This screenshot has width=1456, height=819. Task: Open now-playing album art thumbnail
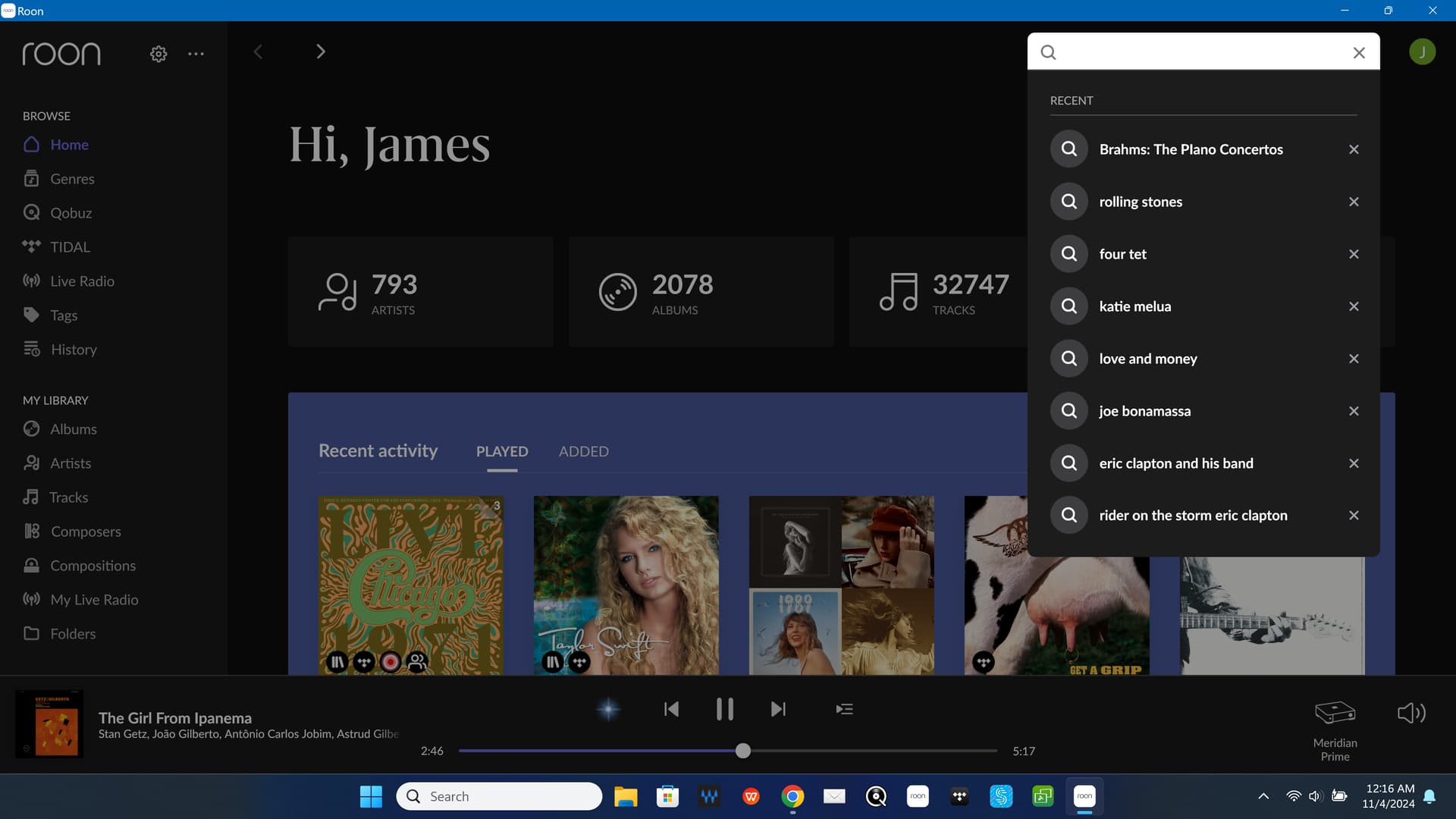49,723
